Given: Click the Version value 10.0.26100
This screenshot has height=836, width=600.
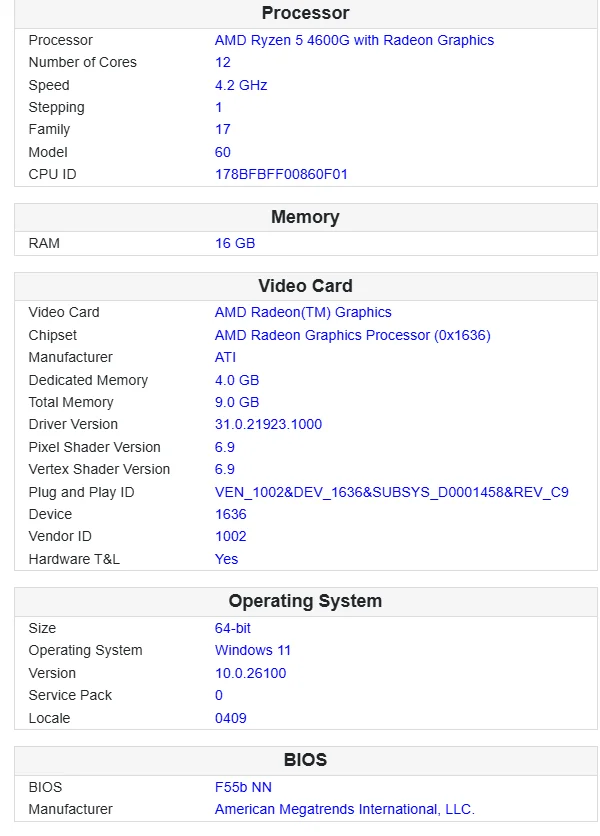Looking at the screenshot, I should pos(251,673).
